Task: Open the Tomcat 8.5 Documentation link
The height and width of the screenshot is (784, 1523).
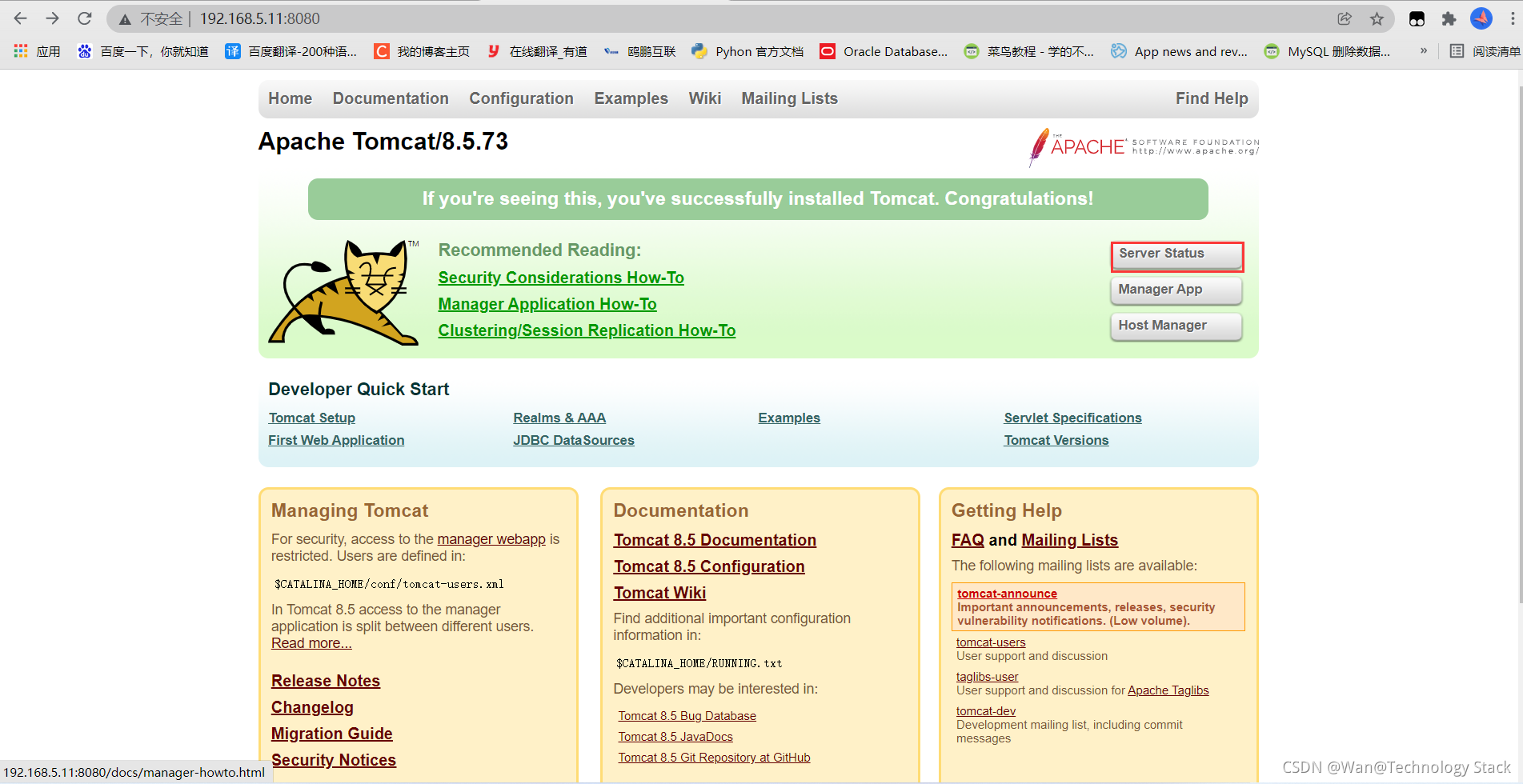Action: coord(715,540)
